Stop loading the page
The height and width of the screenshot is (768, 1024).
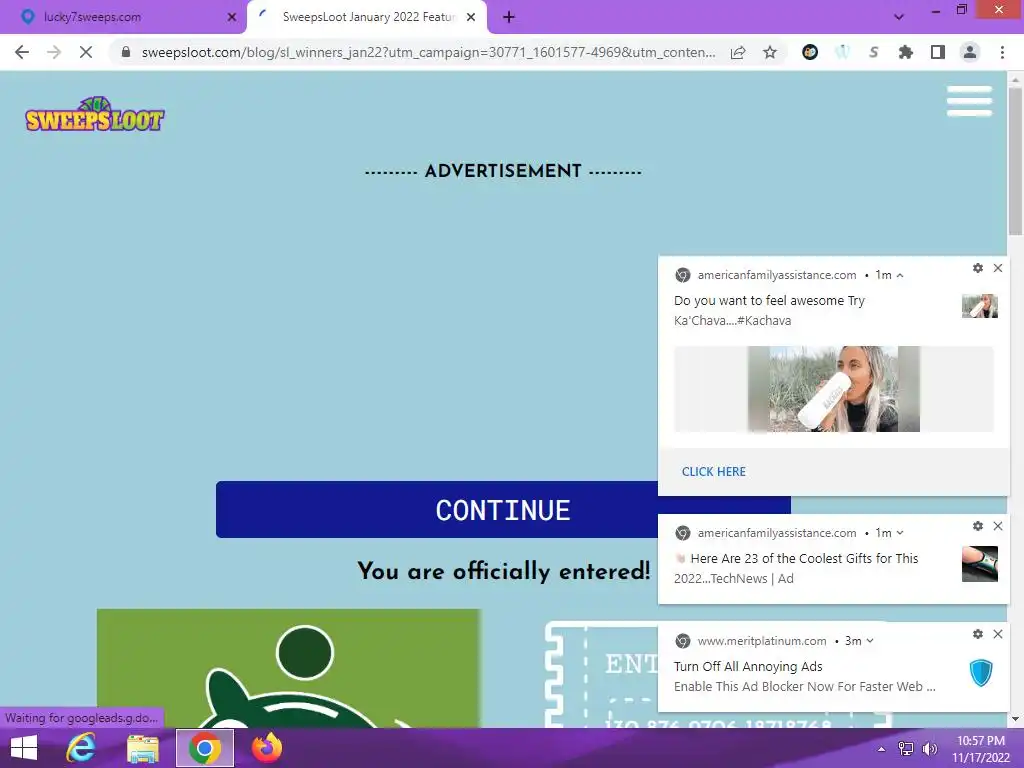click(x=86, y=52)
